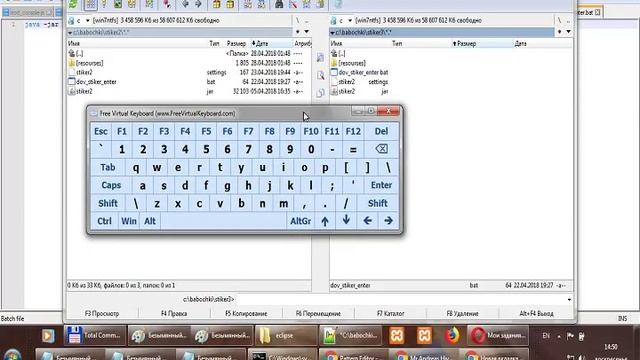This screenshot has height=360, width=640.
Task: Click the thumbnail view toolbar icon
Action: [118, 4]
